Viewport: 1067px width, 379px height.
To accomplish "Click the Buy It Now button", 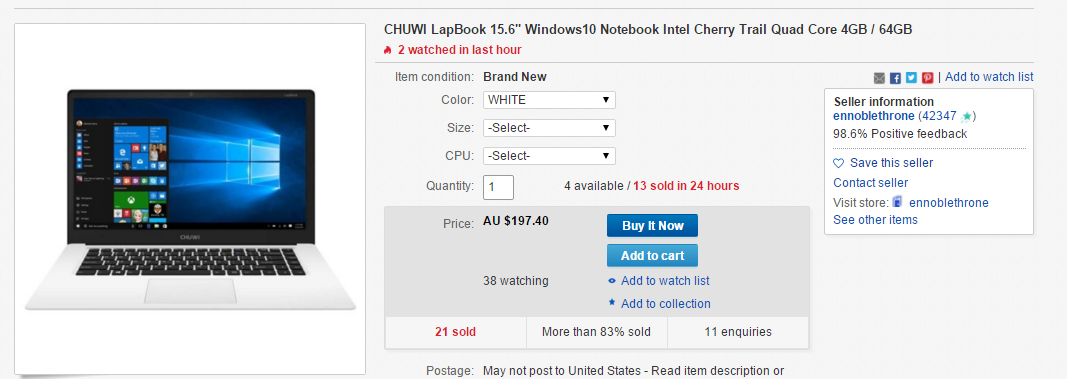I will coord(653,226).
